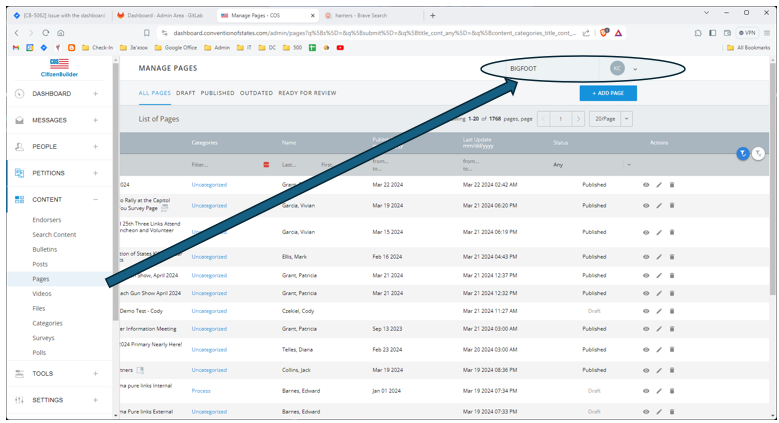Click the page number input box
The width and height of the screenshot is (779, 423).
(x=560, y=118)
